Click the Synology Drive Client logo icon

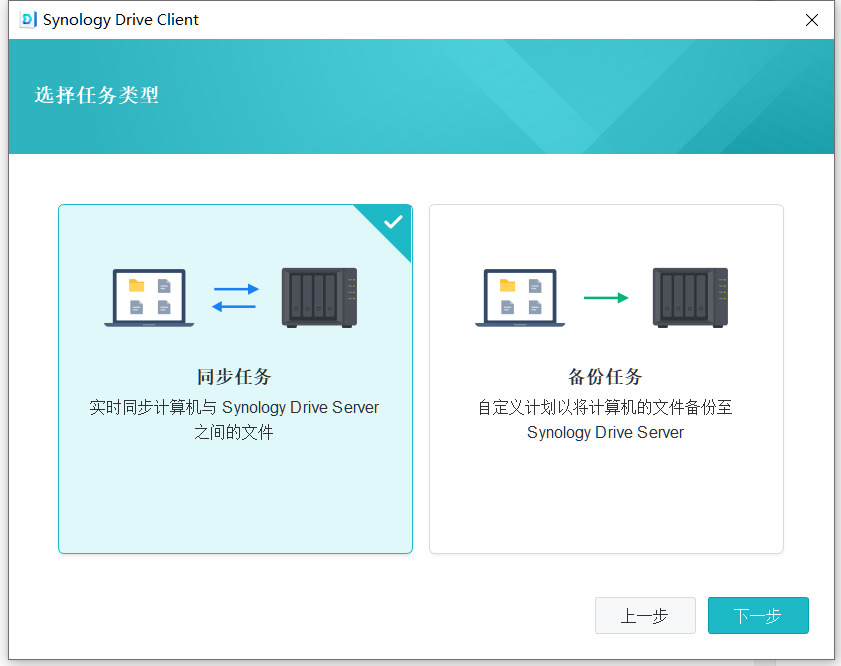[27, 19]
